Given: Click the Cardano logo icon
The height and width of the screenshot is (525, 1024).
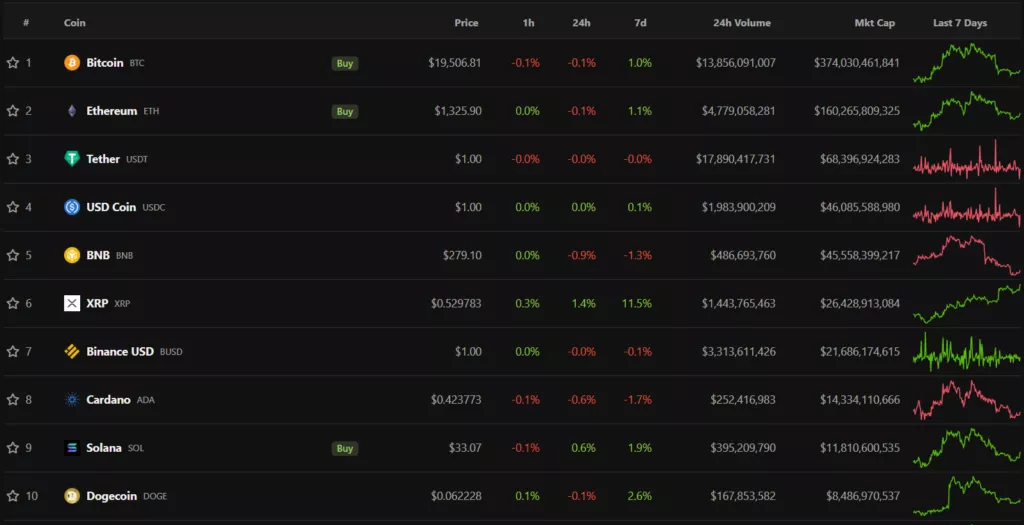Looking at the screenshot, I should 72,400.
